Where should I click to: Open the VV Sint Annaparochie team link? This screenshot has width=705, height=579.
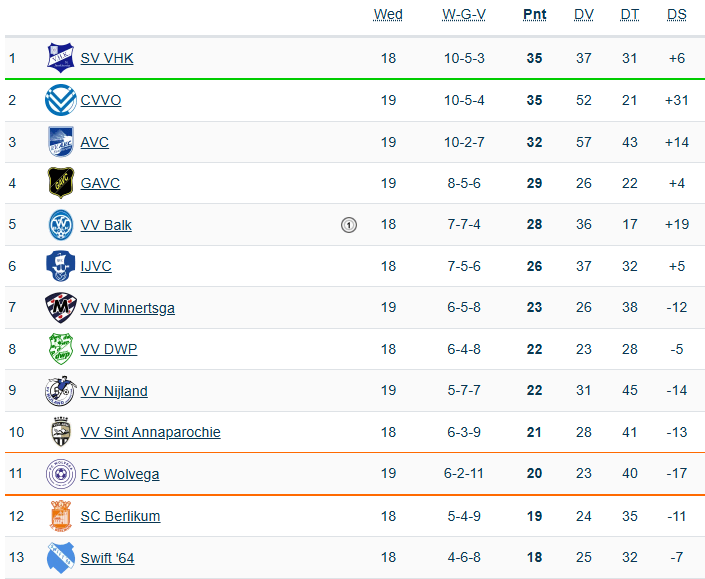pos(150,432)
